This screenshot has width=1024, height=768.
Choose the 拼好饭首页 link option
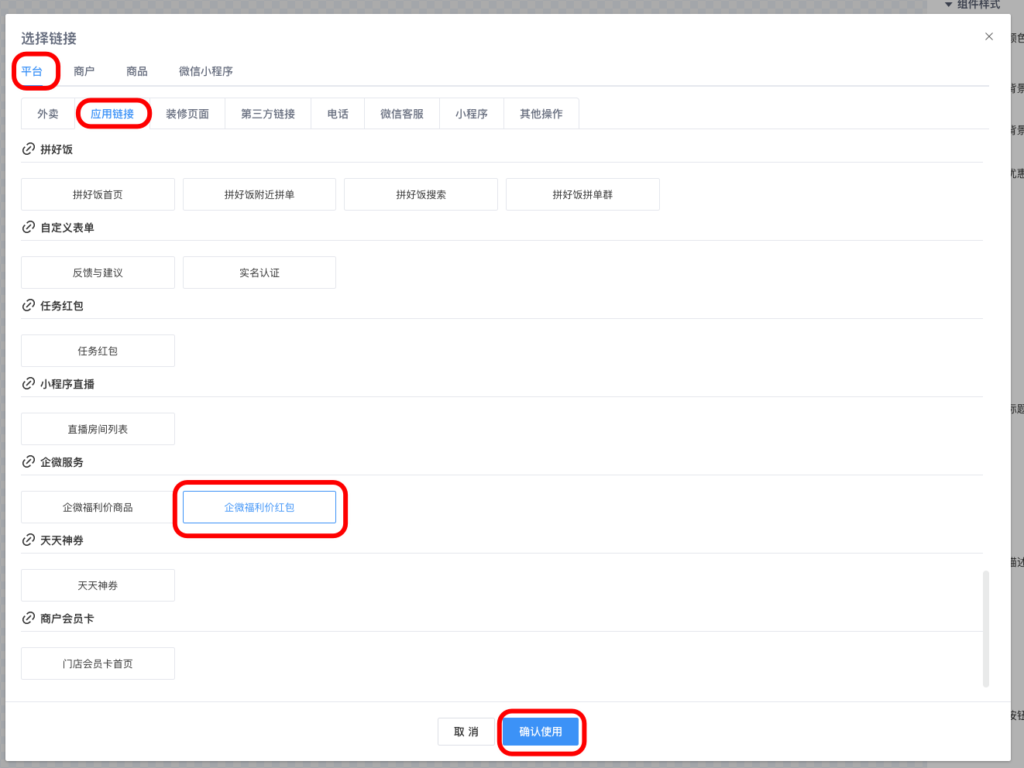98,194
